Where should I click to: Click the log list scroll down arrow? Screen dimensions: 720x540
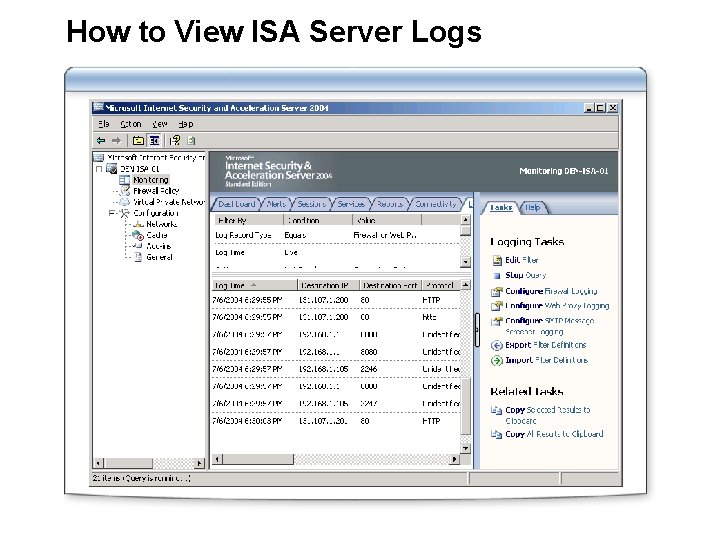click(466, 448)
